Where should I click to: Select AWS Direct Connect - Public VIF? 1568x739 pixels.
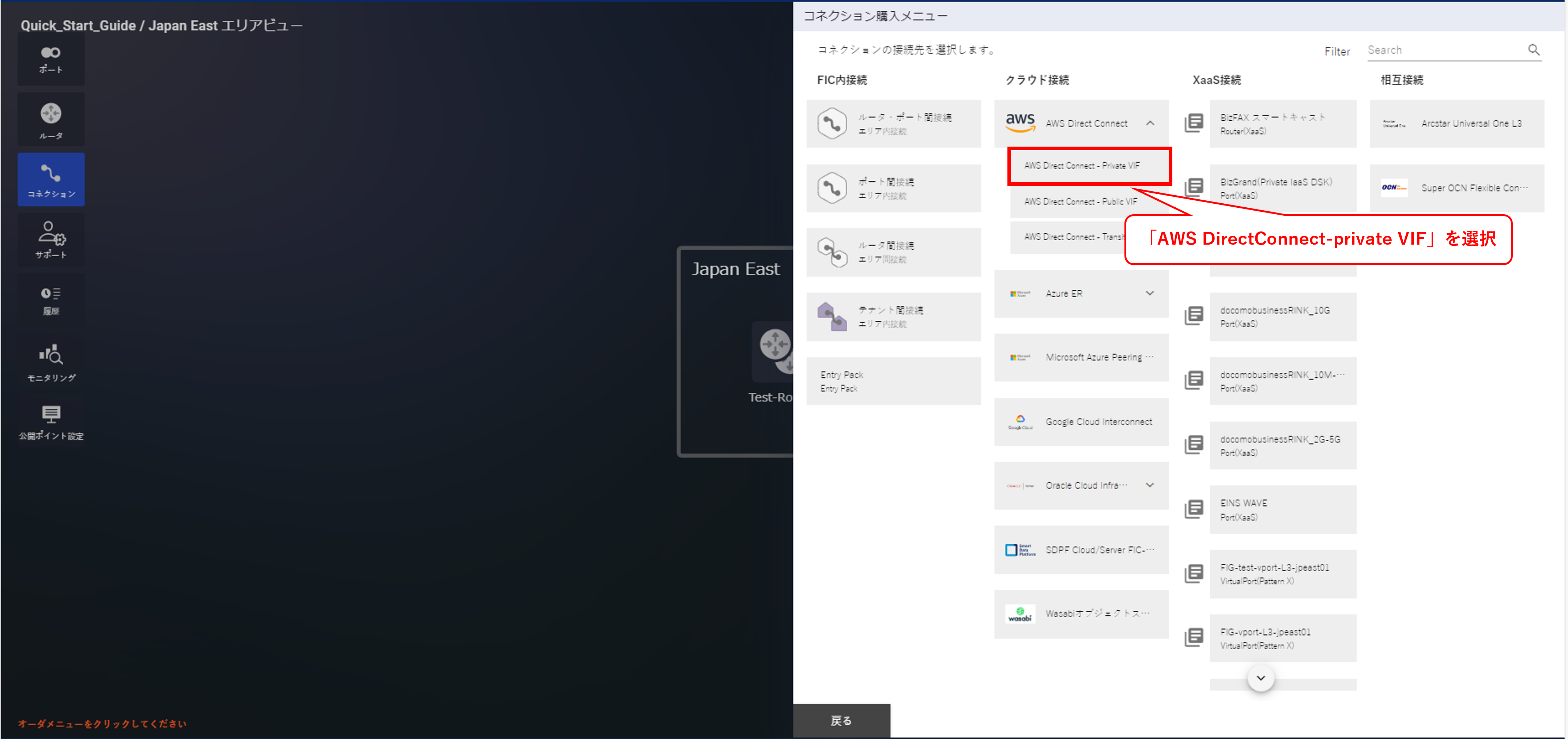pos(1080,201)
